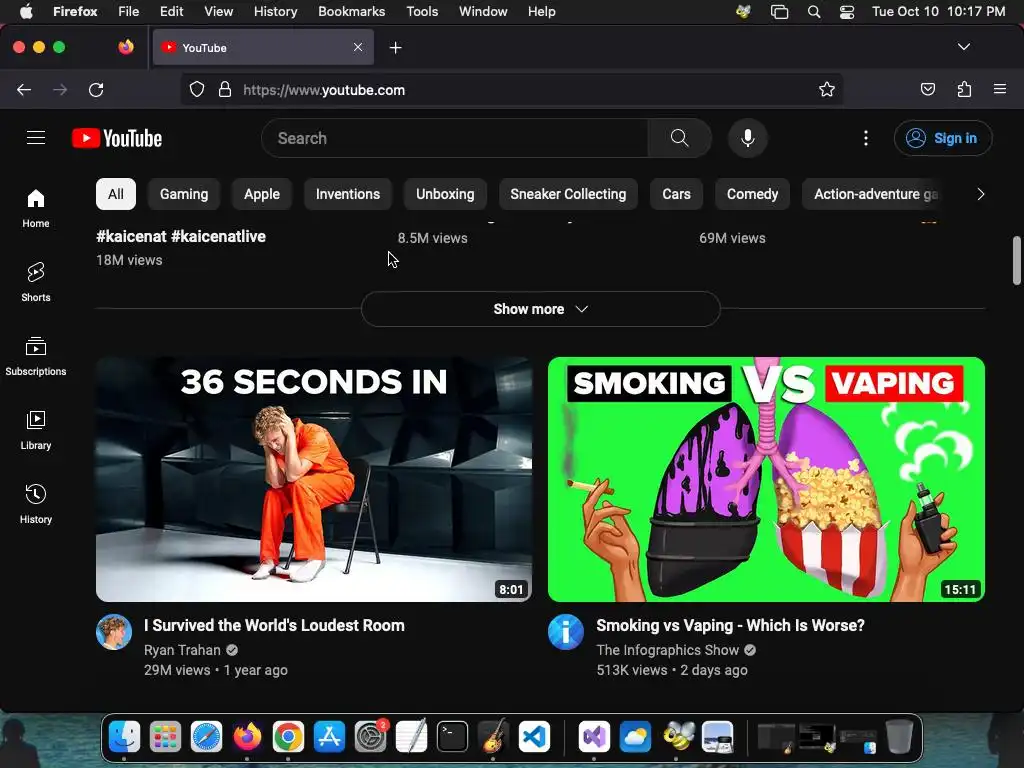
Task: Play the 36 Seconds In thumbnail
Action: (314, 479)
